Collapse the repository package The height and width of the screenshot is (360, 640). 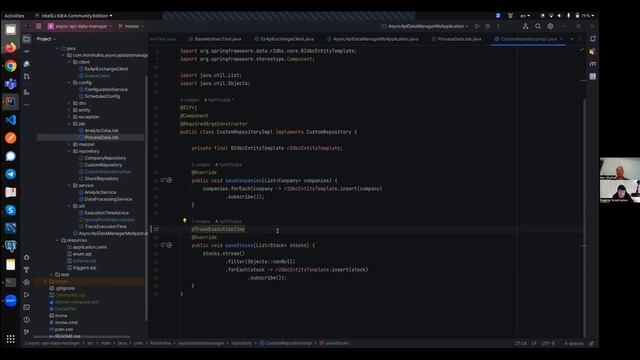point(69,151)
